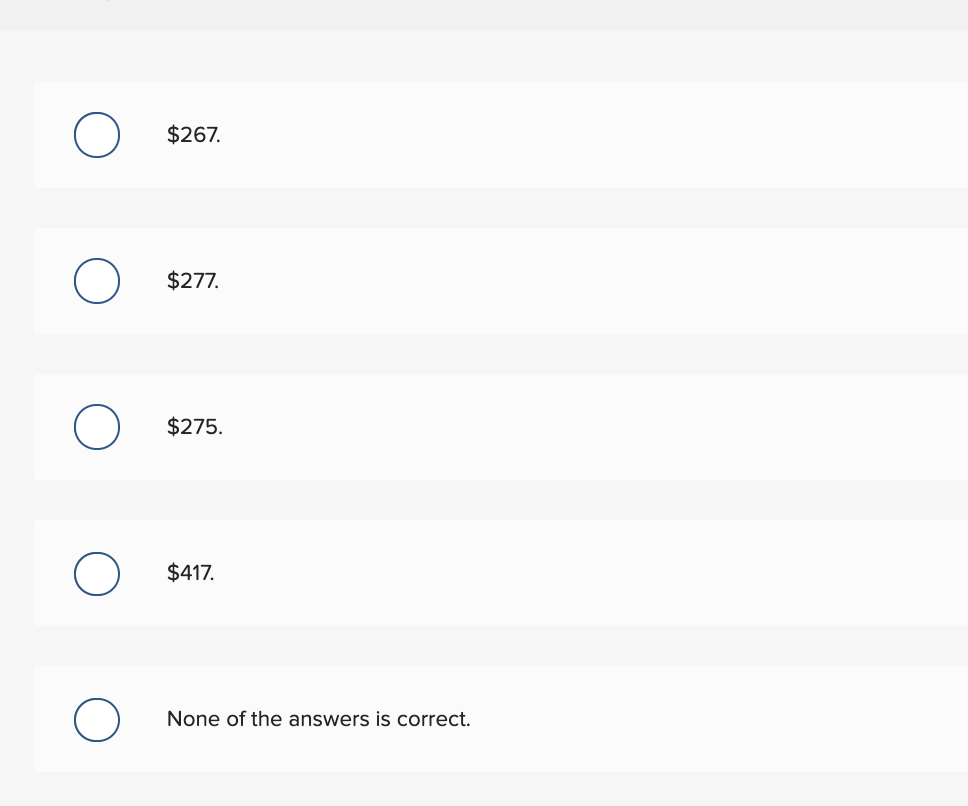
Task: Click the third answer row card
Action: [500, 427]
